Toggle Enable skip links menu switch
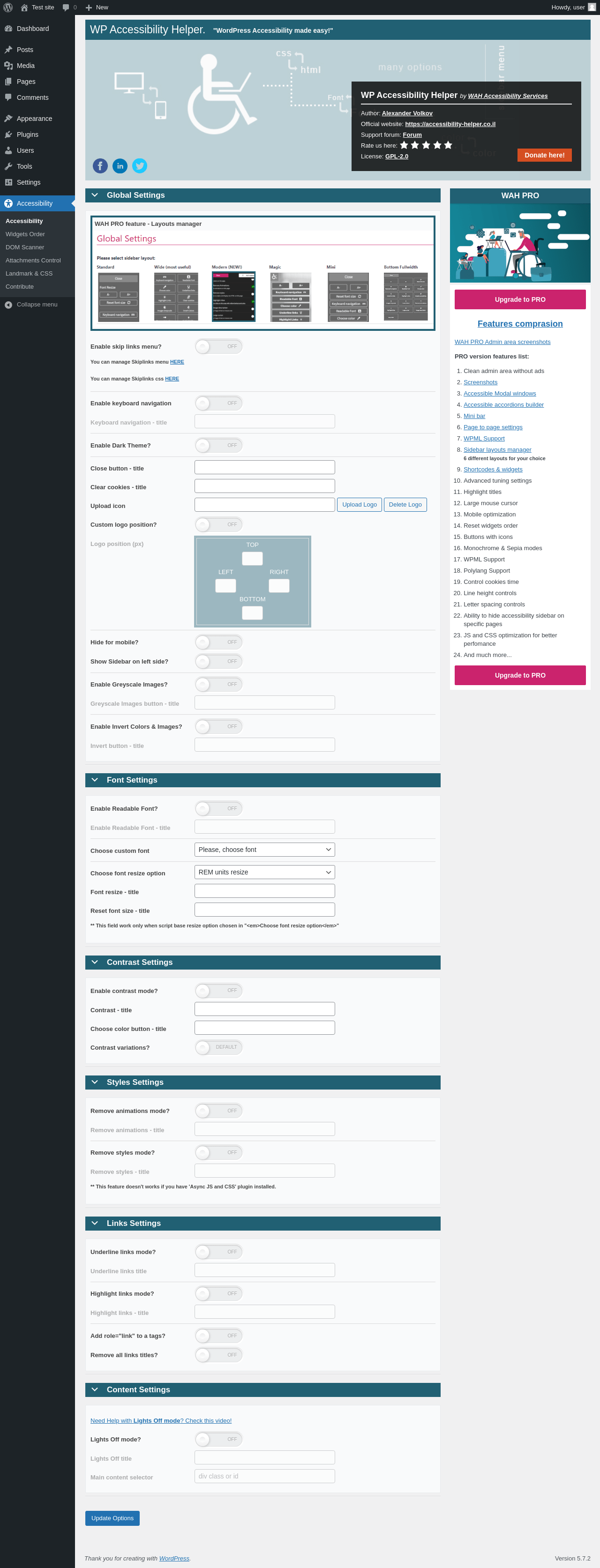600x1568 pixels. coord(219,346)
